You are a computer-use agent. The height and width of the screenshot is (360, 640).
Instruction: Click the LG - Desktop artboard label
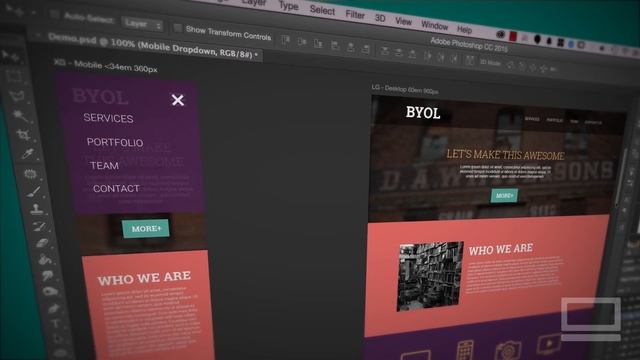[x=405, y=89]
